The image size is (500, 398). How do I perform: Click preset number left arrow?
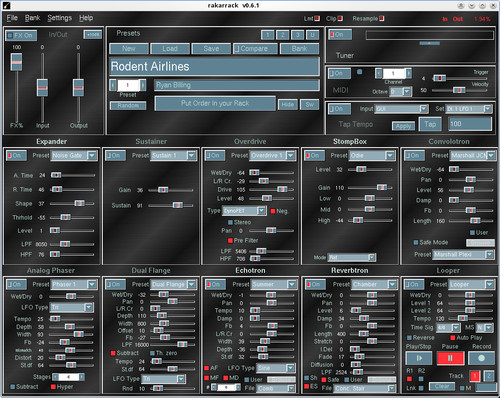[x=113, y=85]
